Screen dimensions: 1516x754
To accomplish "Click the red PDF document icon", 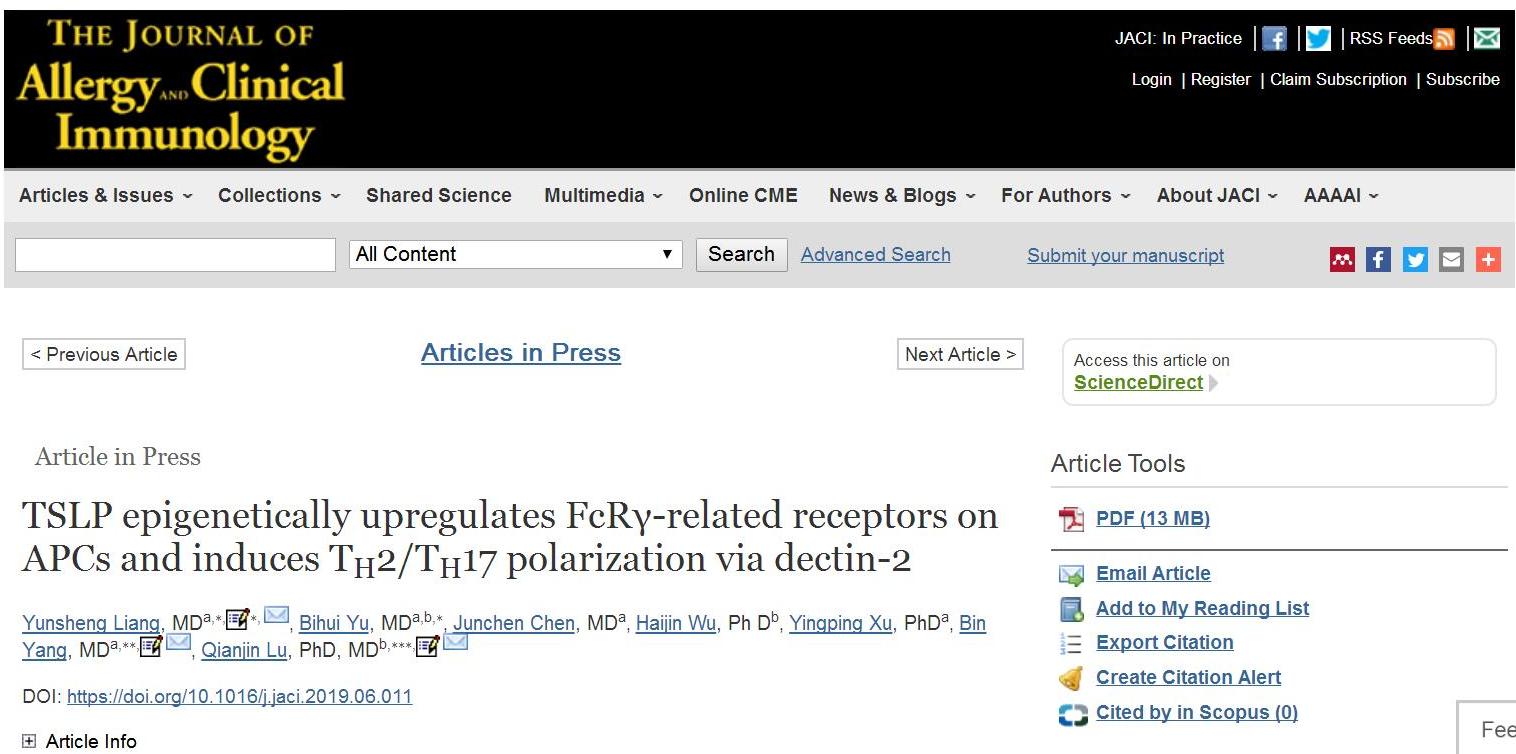I will 1071,519.
